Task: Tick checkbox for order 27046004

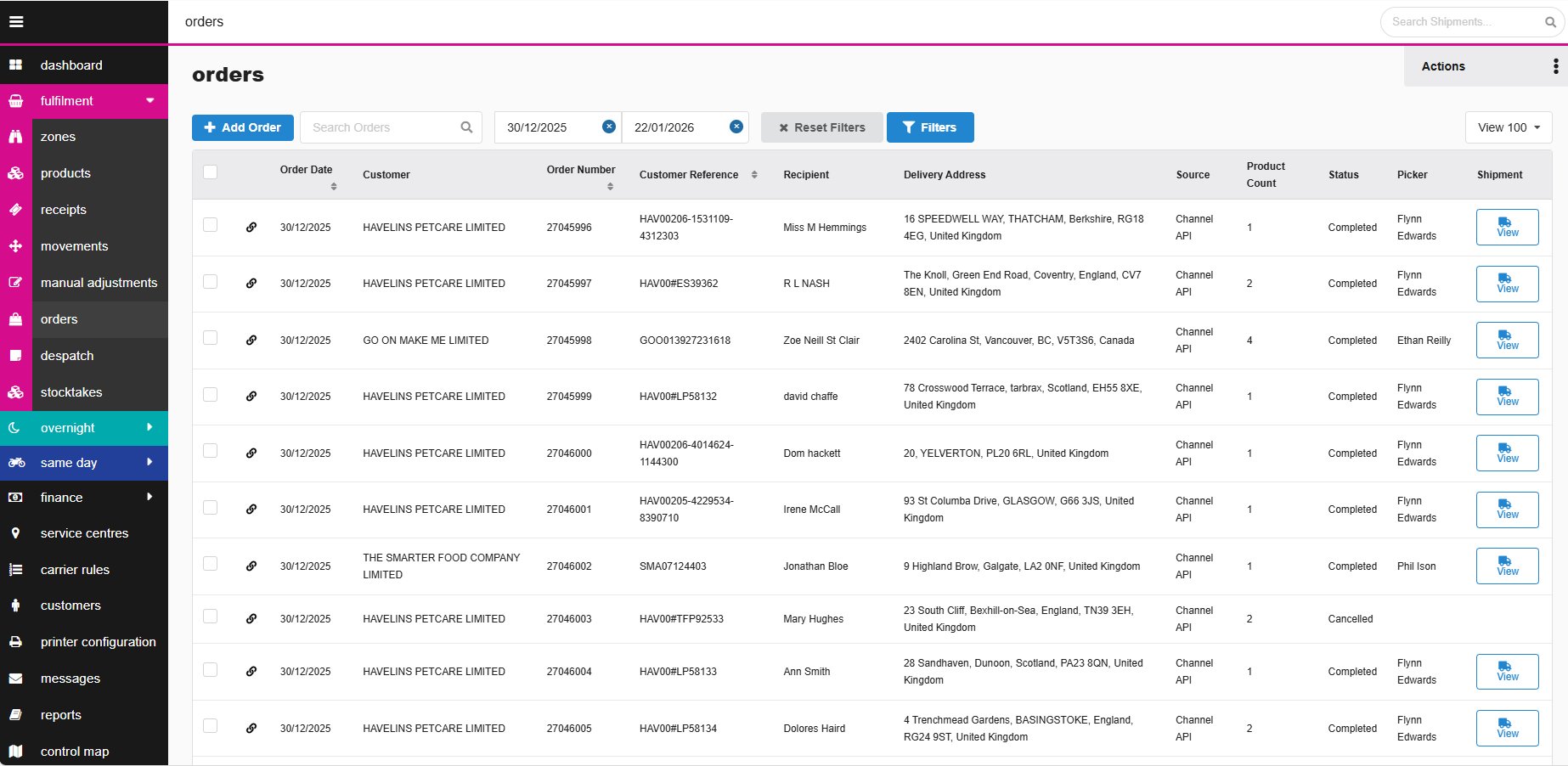Action: pos(211,669)
